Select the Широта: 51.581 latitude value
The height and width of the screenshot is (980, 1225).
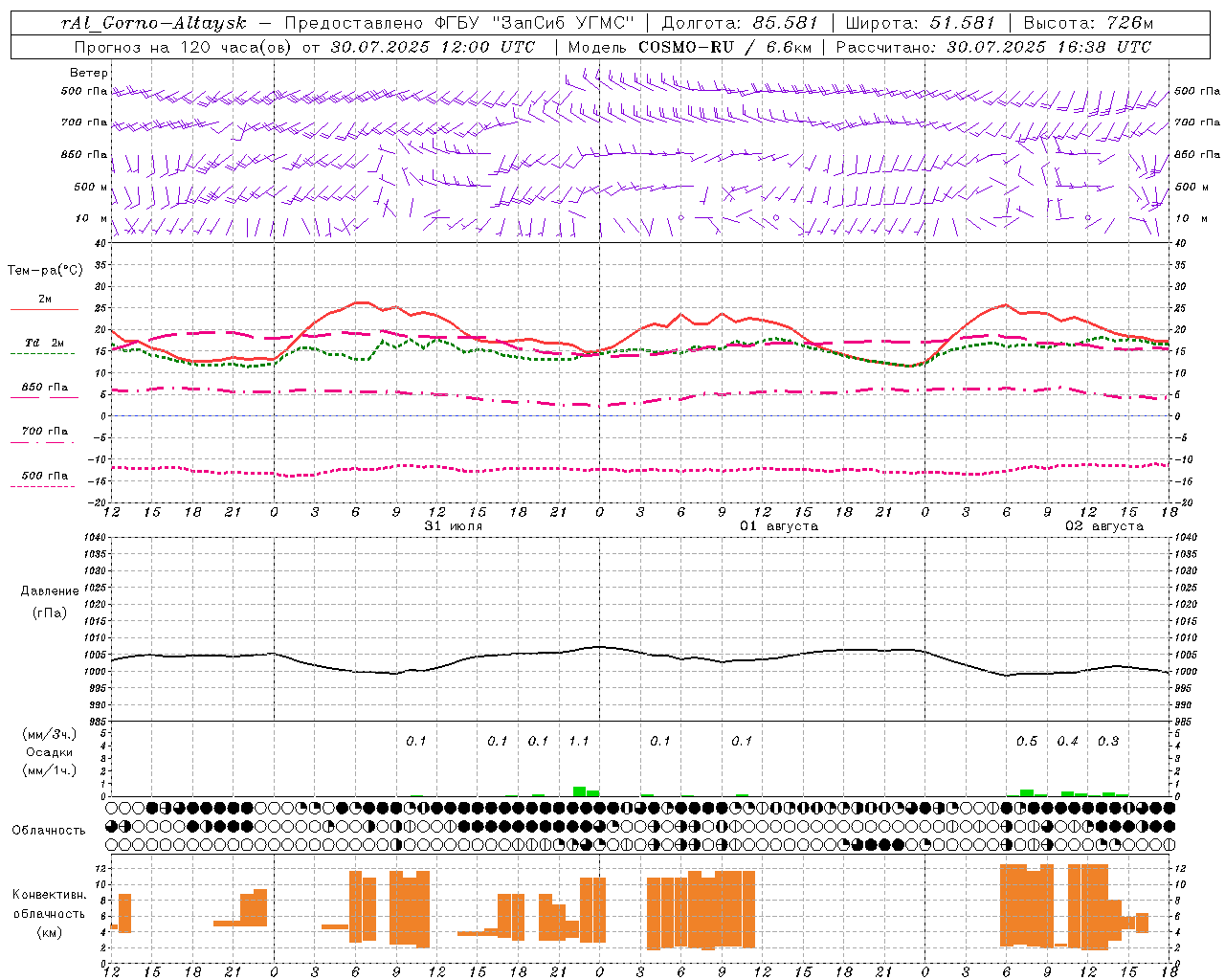point(921,23)
